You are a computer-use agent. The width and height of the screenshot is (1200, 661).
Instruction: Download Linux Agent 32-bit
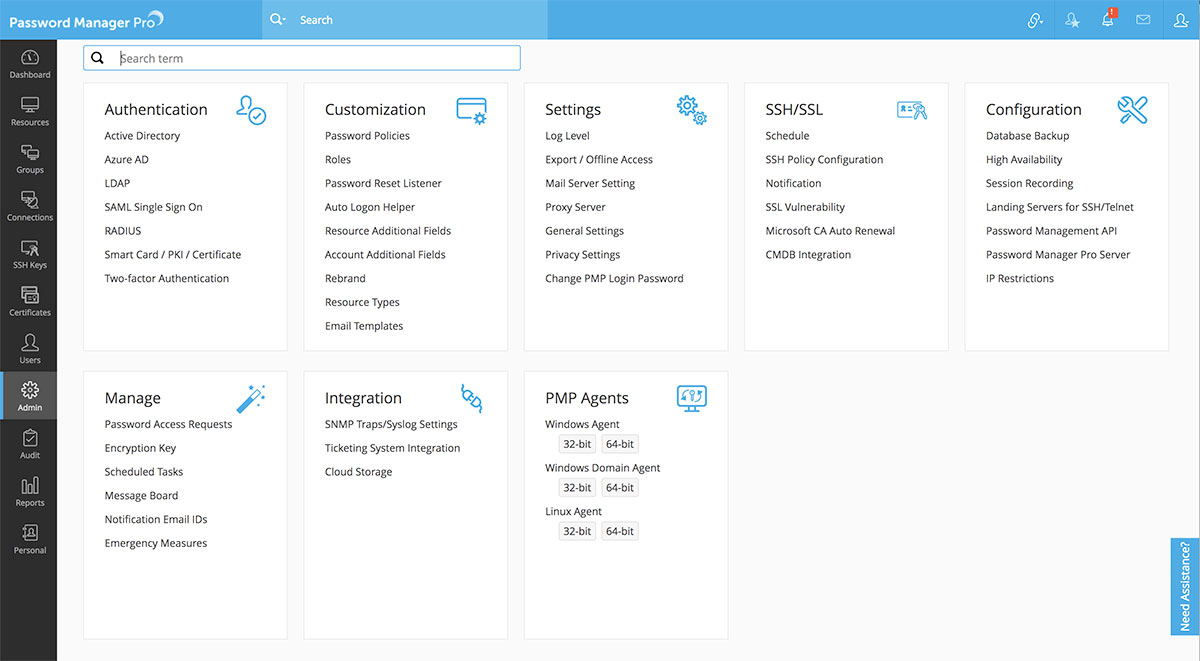point(577,531)
